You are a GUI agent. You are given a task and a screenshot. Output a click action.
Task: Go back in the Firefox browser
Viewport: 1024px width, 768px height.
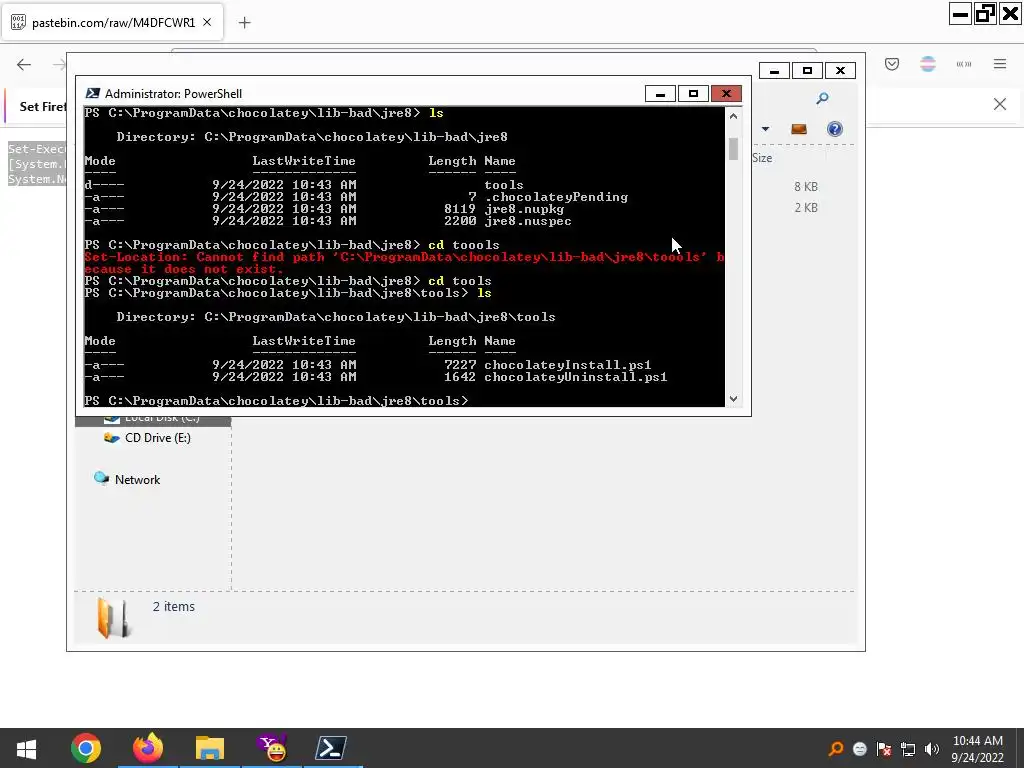(24, 64)
